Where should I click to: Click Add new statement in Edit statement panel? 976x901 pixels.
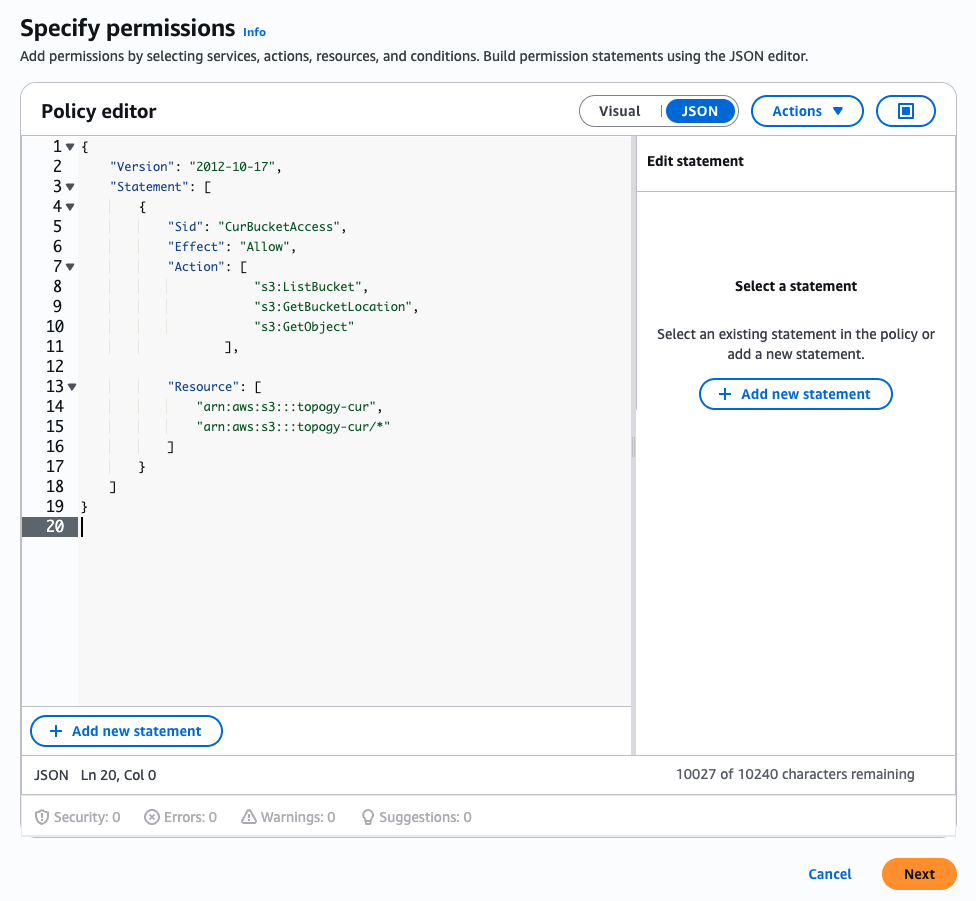pyautogui.click(x=795, y=394)
